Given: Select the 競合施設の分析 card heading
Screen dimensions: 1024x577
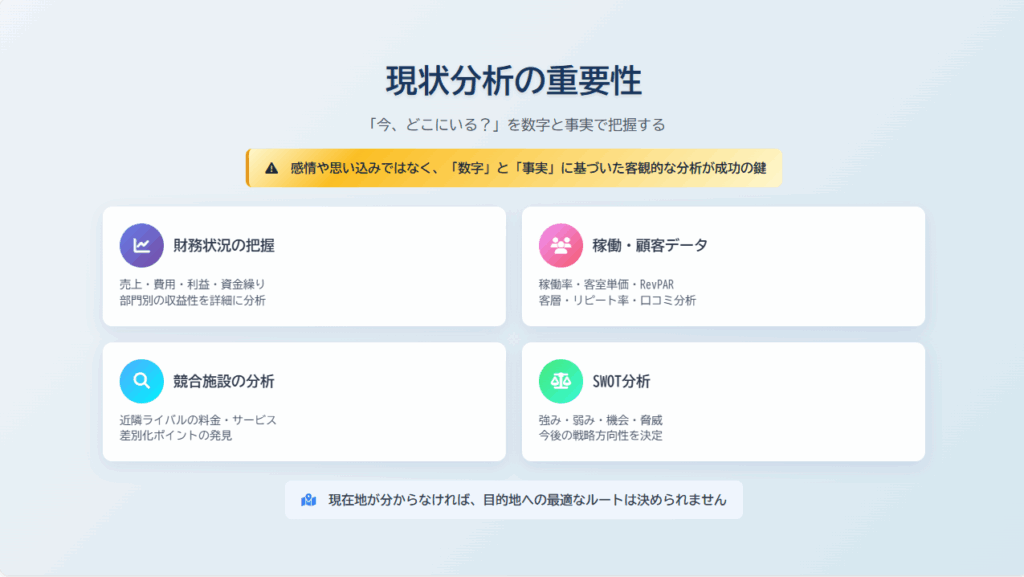Looking at the screenshot, I should 223,381.
